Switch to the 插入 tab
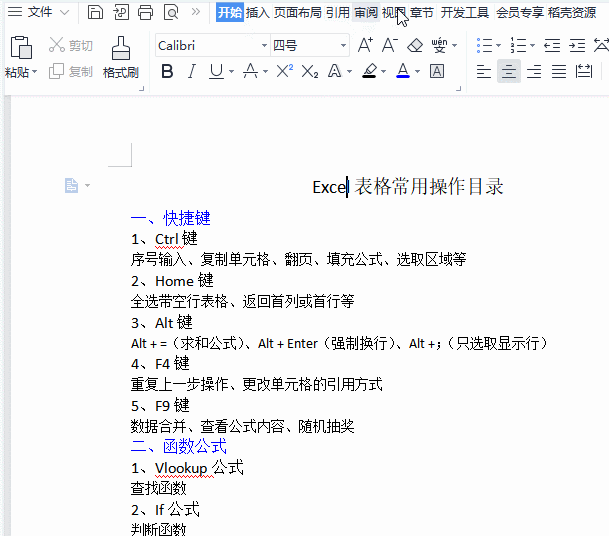The image size is (609, 536). 258,12
